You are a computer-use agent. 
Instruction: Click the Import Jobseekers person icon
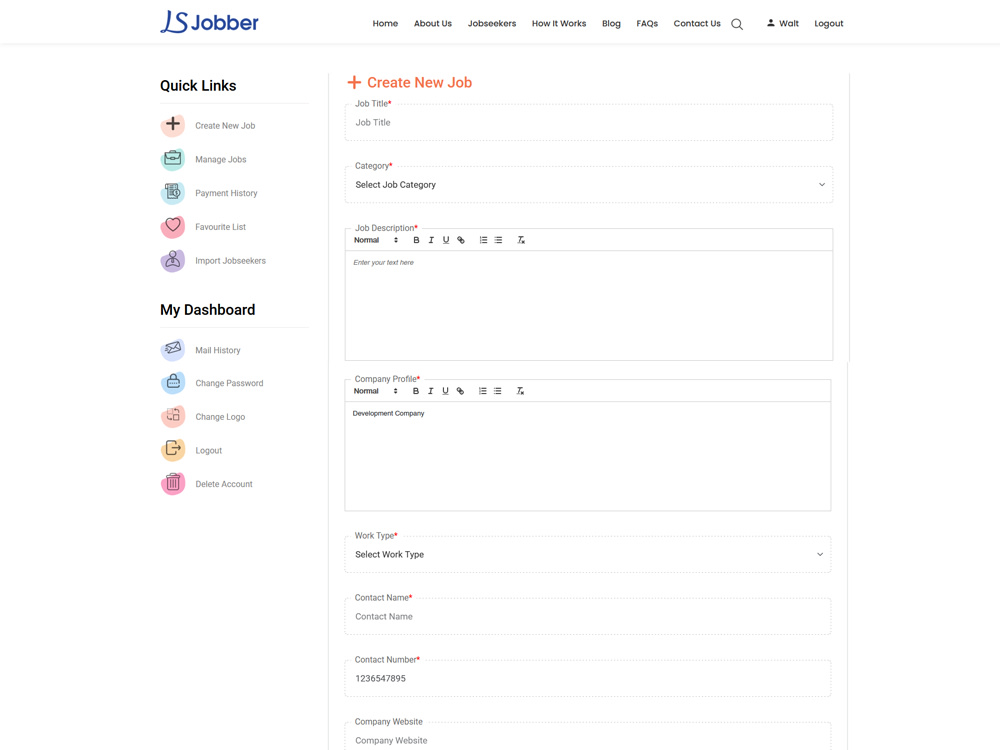pos(173,260)
